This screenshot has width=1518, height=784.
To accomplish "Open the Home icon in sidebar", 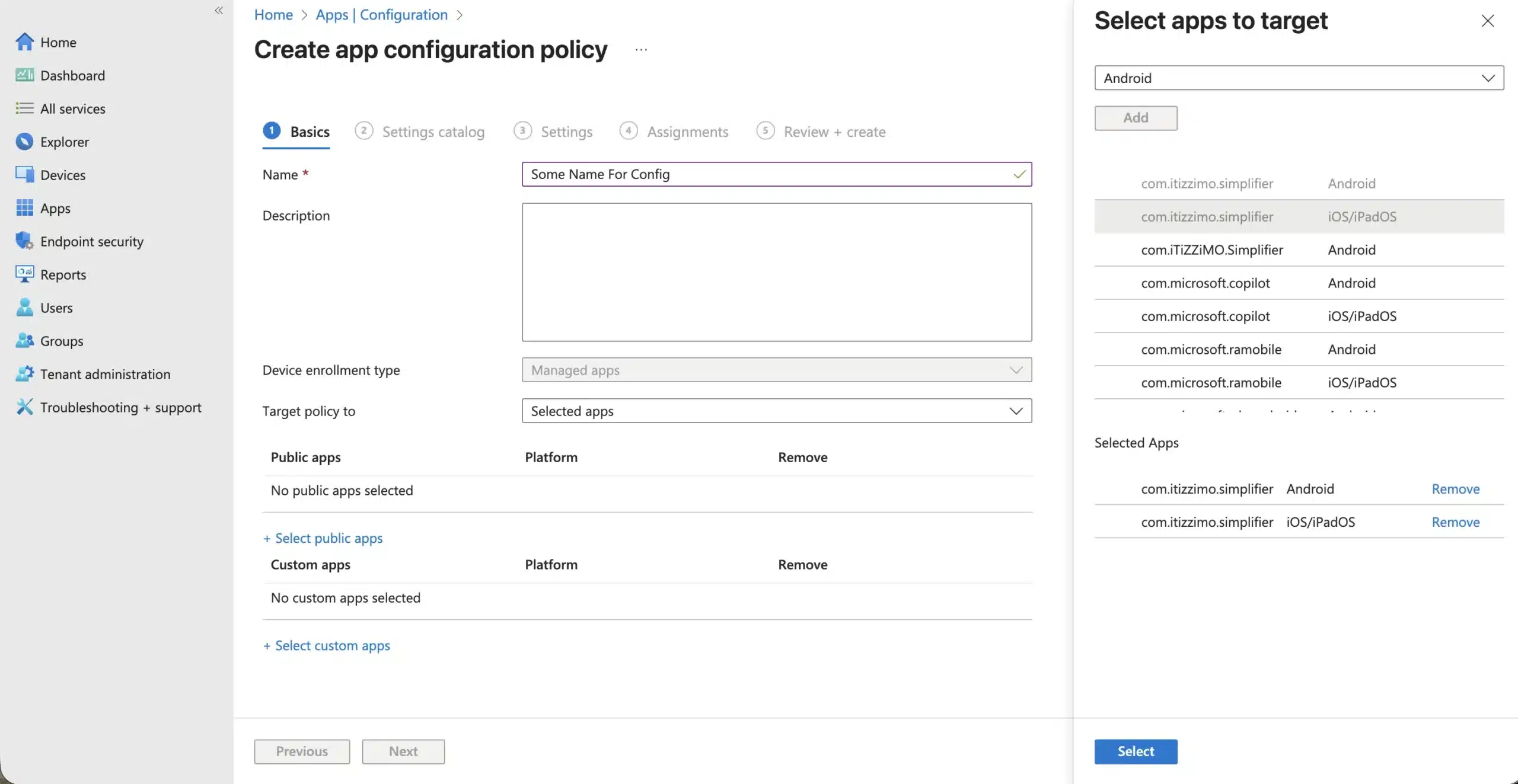I will pyautogui.click(x=24, y=42).
